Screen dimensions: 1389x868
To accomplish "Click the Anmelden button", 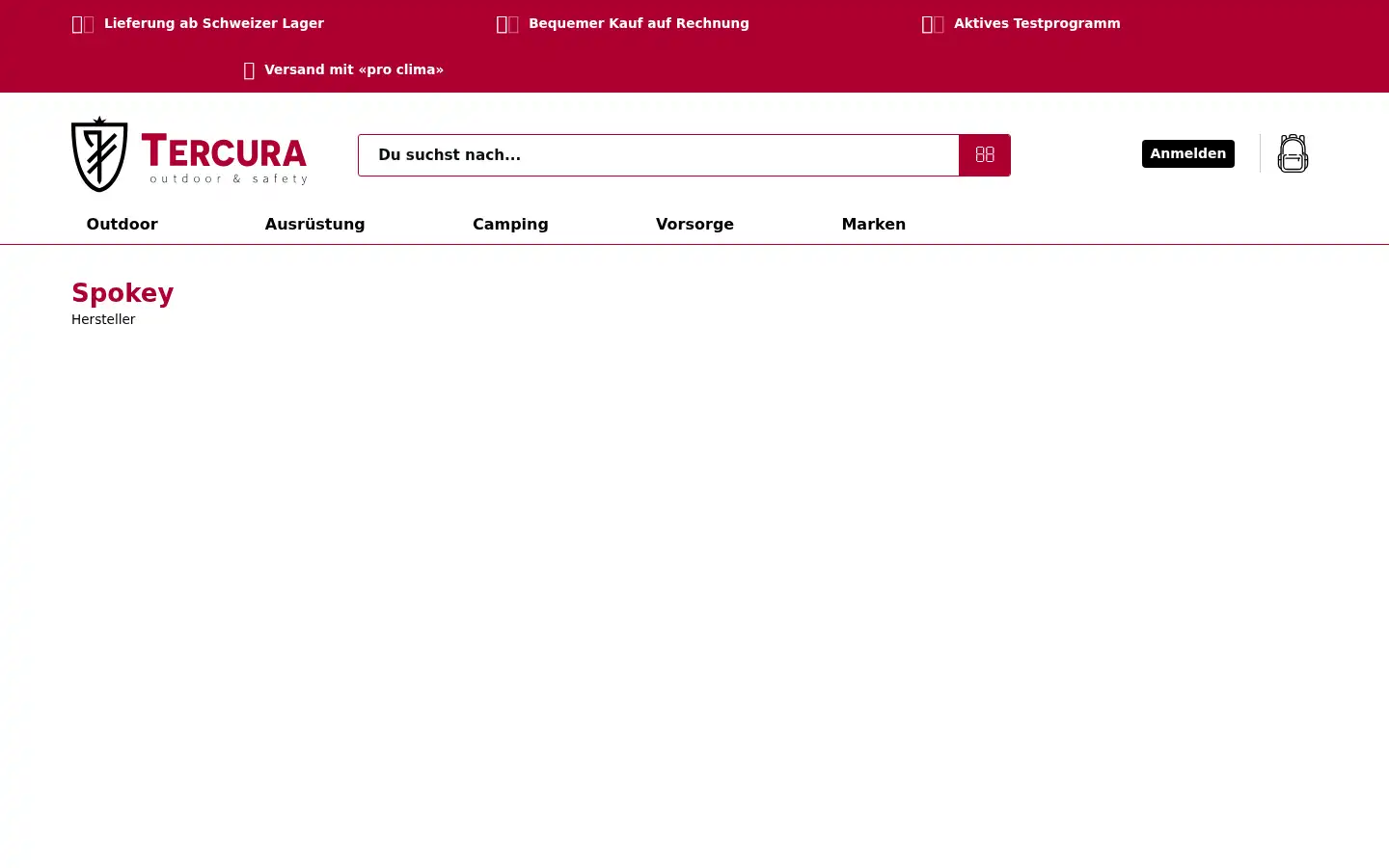I will 1188,153.
